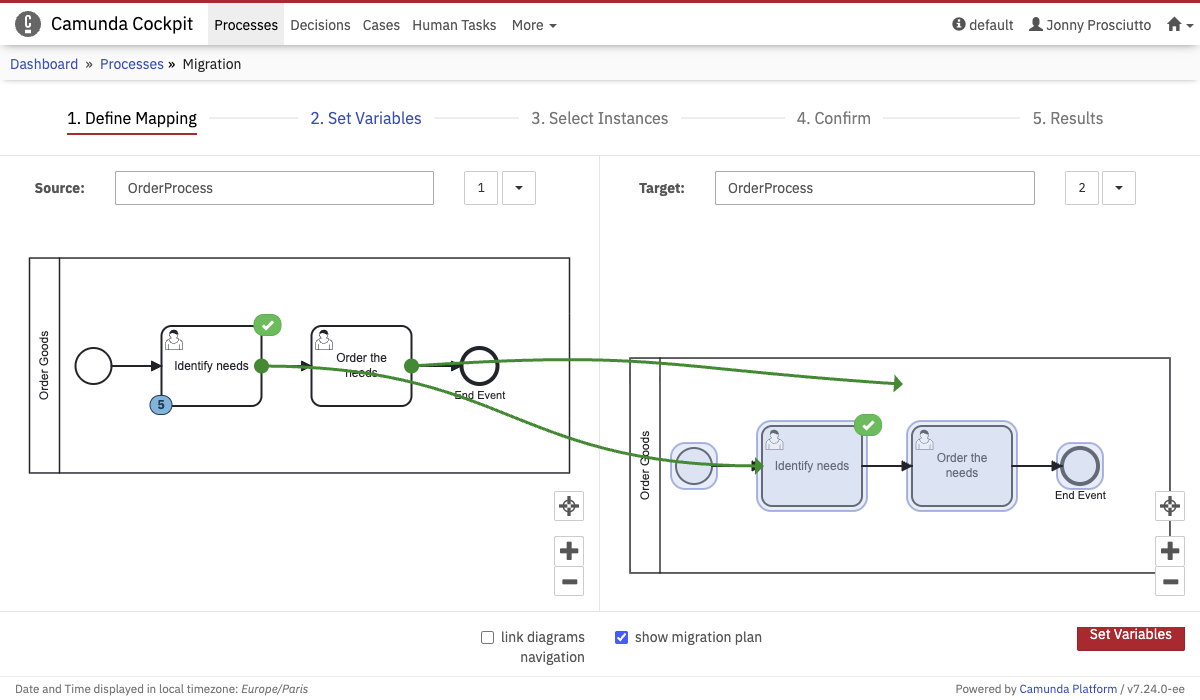Expand the source version dropdown
The image size is (1200, 700).
(518, 188)
